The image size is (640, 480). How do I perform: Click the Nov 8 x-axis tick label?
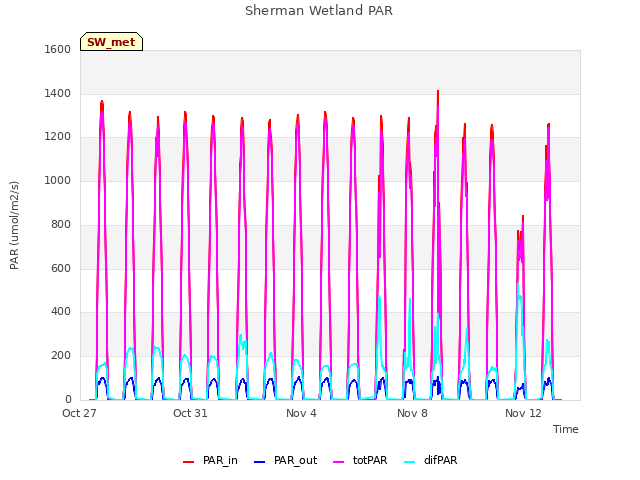pyautogui.click(x=412, y=413)
